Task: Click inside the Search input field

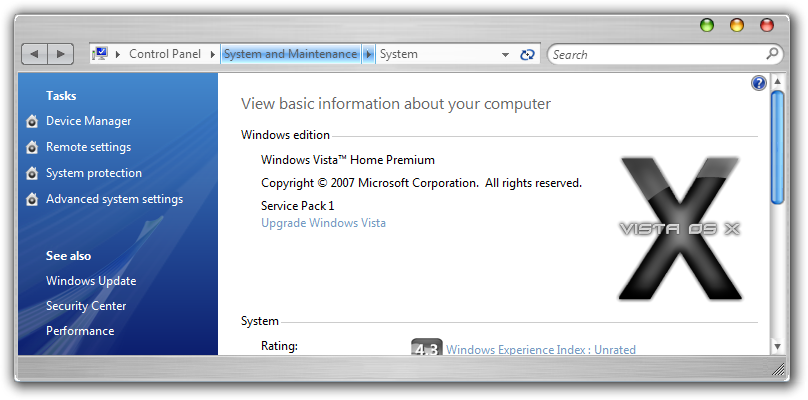Action: click(655, 54)
